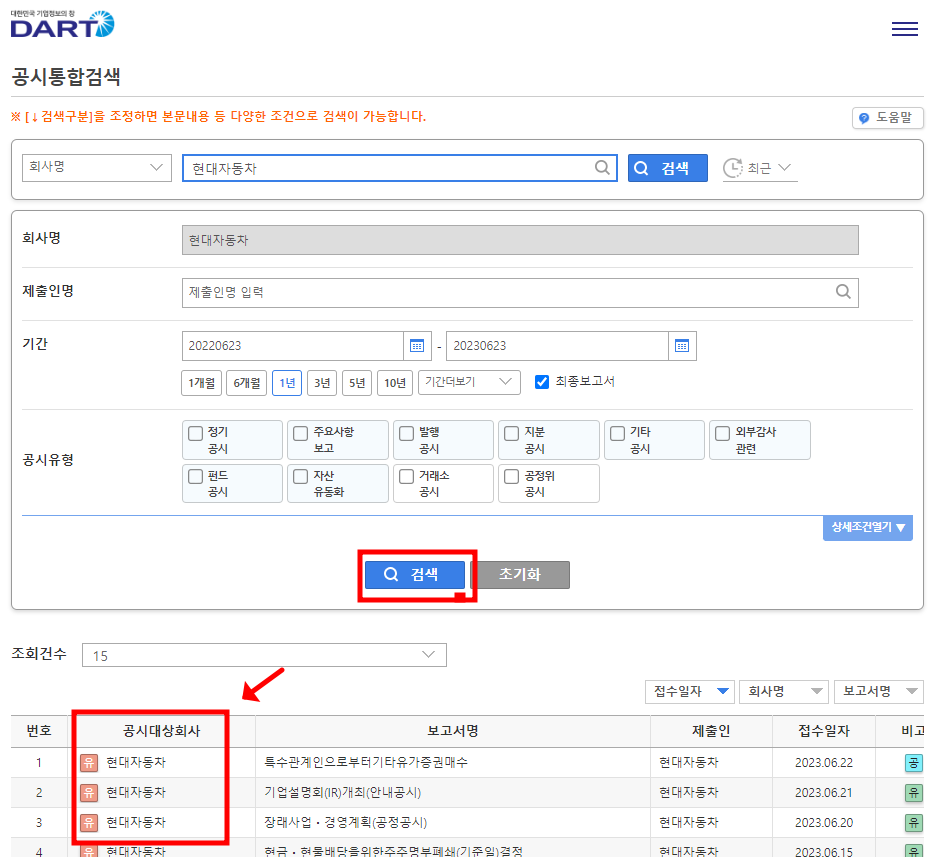Check the 정기공시 checkbox

click(196, 433)
